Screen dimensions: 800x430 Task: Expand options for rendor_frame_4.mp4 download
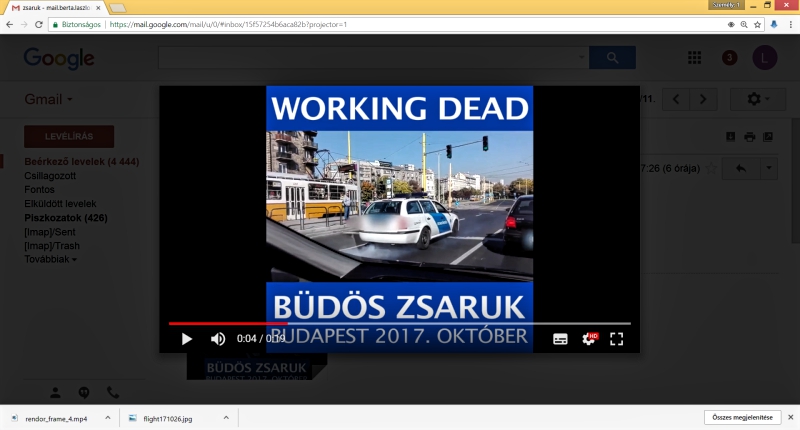click(x=108, y=418)
